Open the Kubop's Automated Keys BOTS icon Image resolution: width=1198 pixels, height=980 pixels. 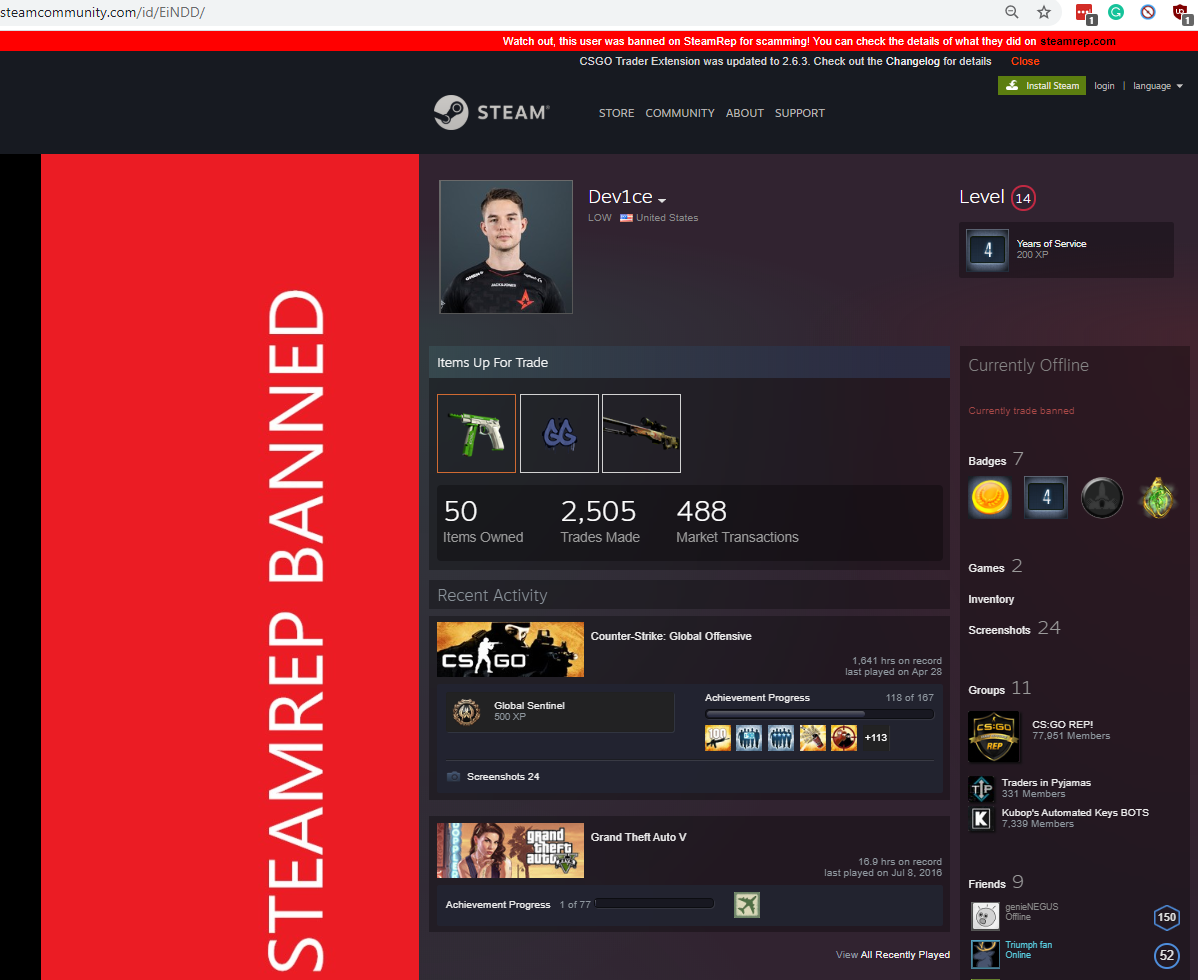click(x=981, y=819)
